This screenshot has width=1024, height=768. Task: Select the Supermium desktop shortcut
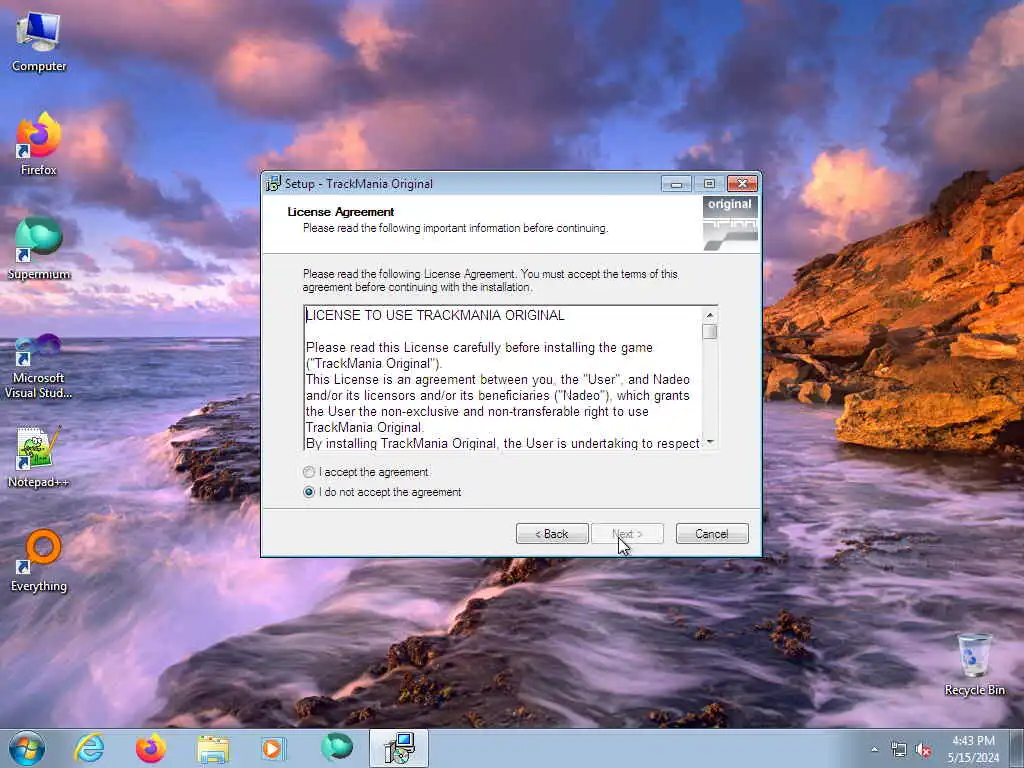click(x=39, y=249)
